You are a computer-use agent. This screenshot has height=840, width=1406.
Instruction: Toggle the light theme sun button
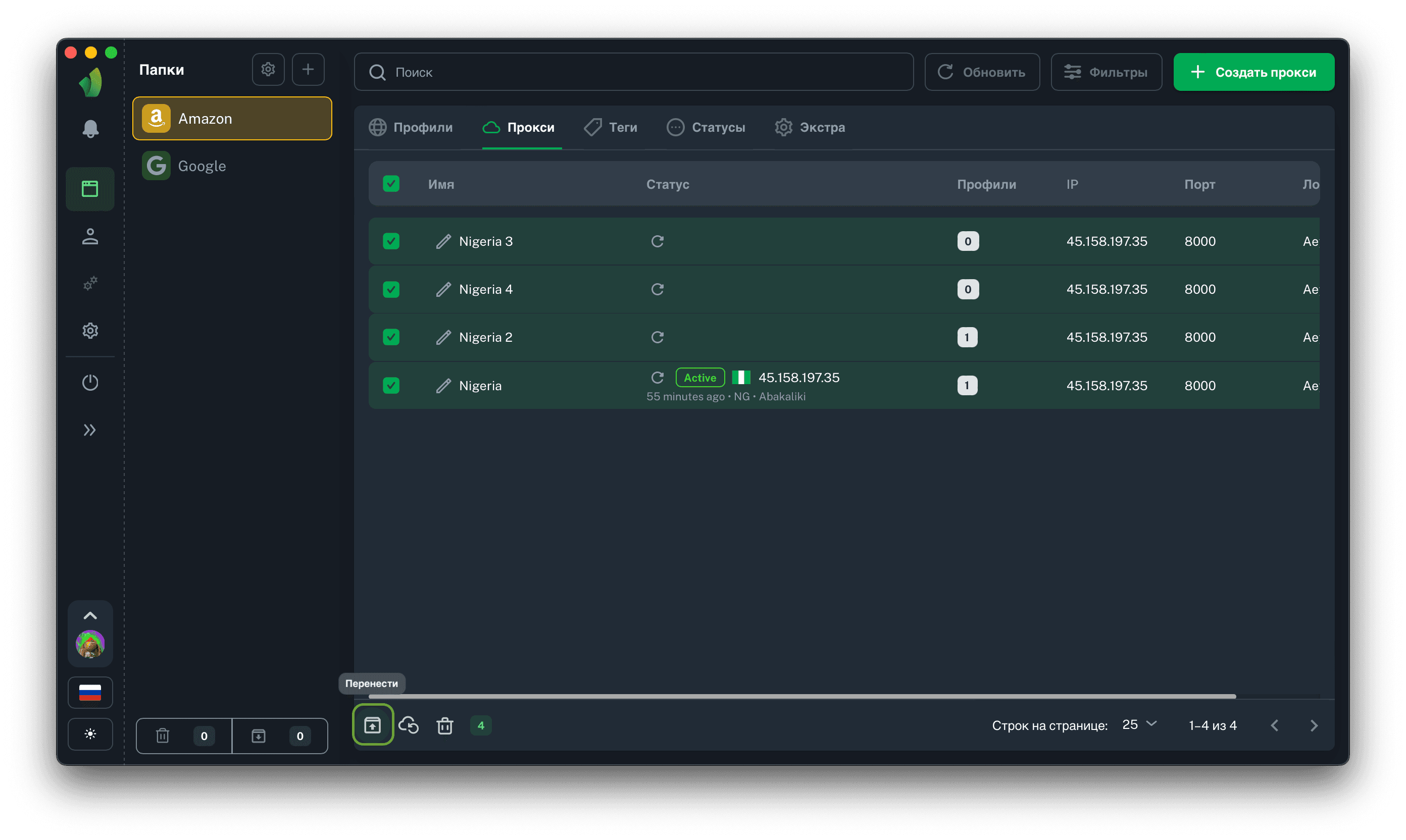[90, 734]
